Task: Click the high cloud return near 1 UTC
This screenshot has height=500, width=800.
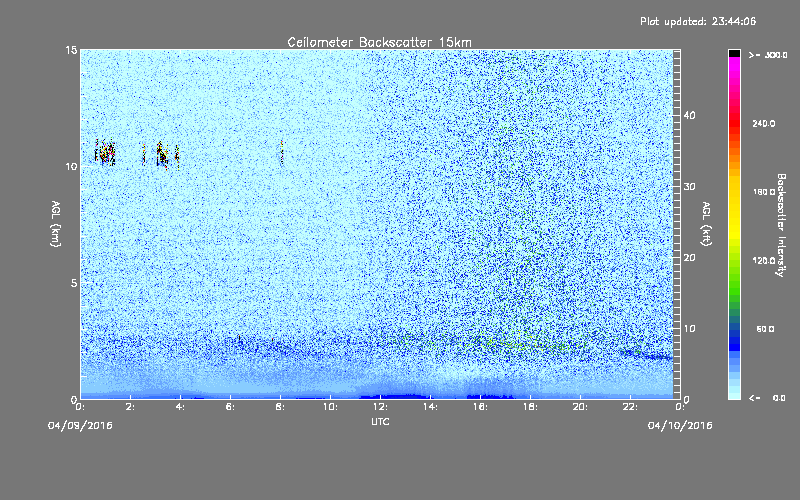Action: [x=105, y=152]
